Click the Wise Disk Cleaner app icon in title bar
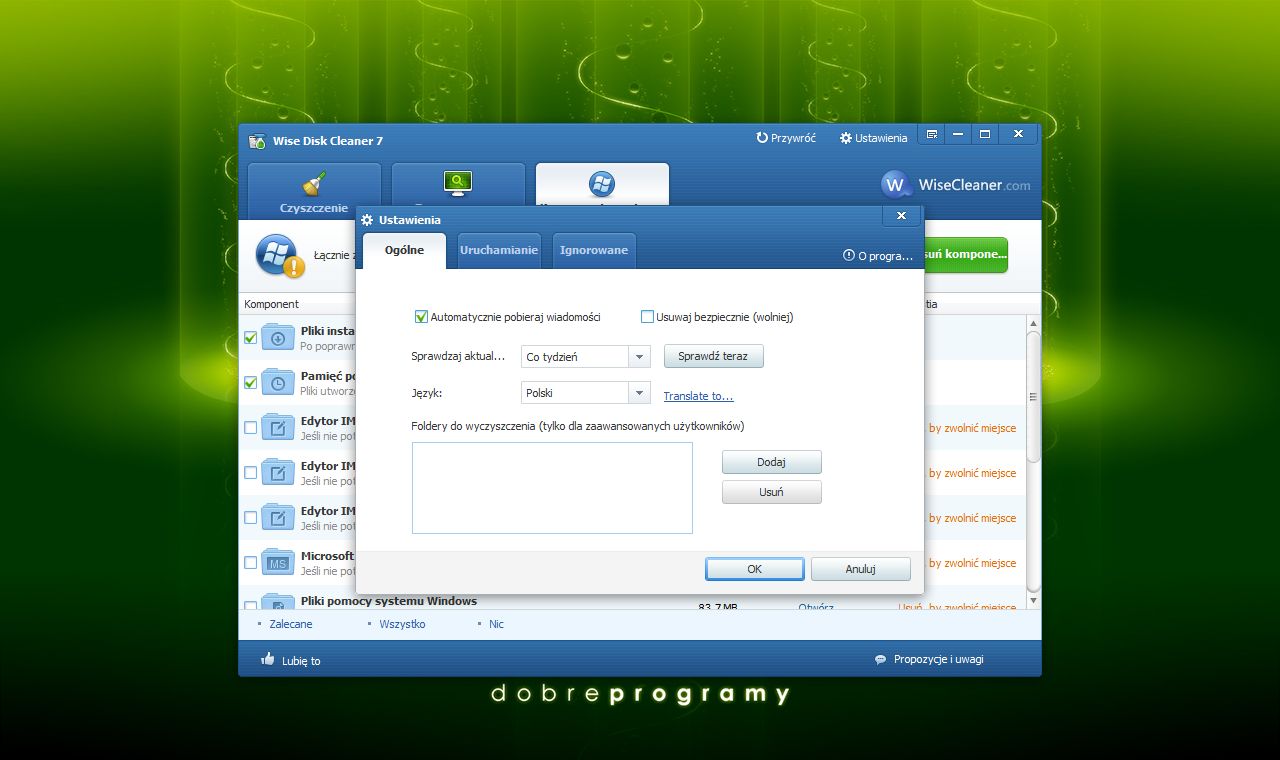The image size is (1280, 760). click(x=257, y=141)
